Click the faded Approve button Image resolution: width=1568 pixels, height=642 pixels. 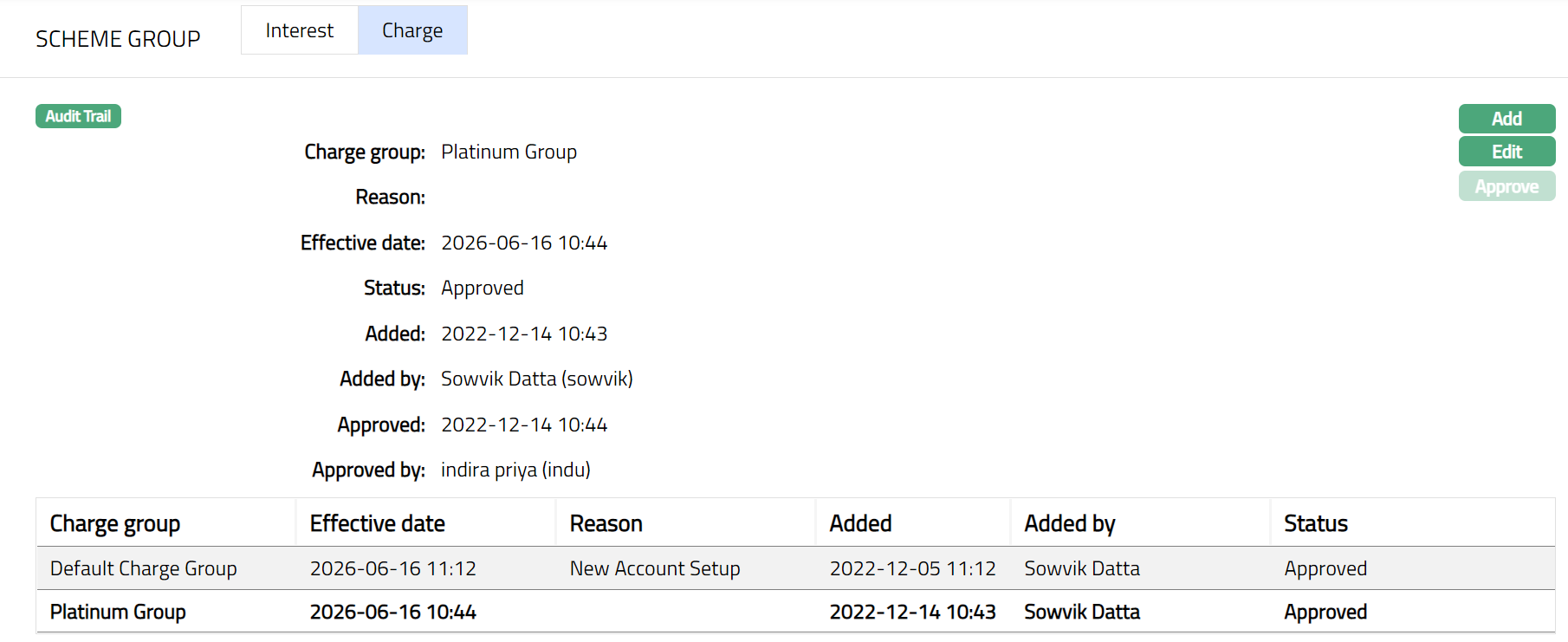click(1506, 186)
